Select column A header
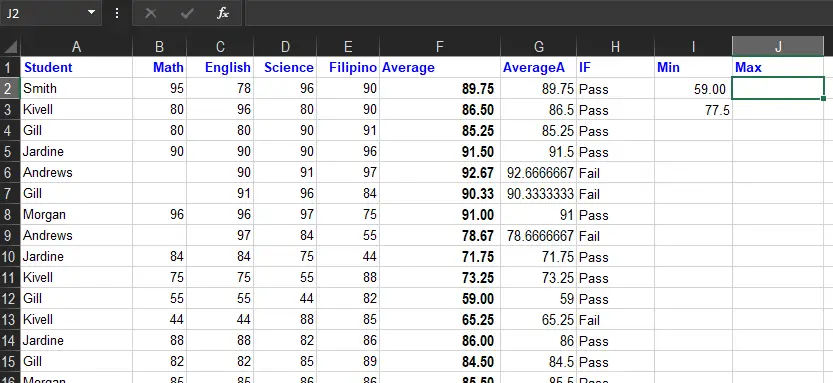The height and width of the screenshot is (383, 833). pos(76,47)
